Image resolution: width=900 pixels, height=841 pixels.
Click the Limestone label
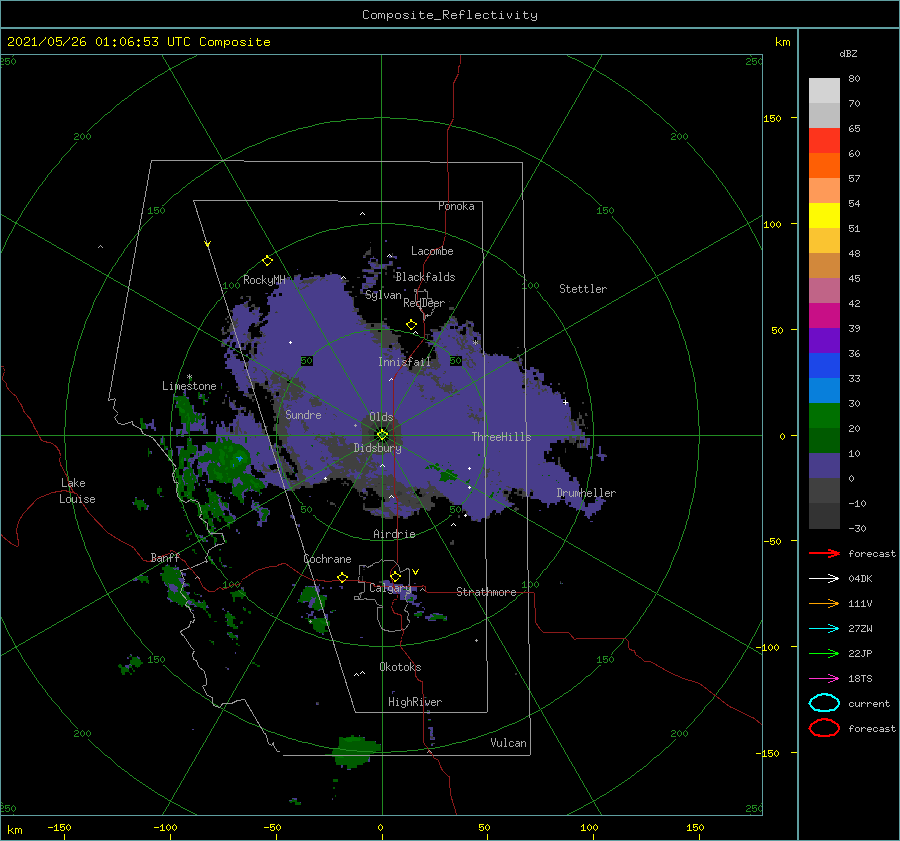[189, 386]
